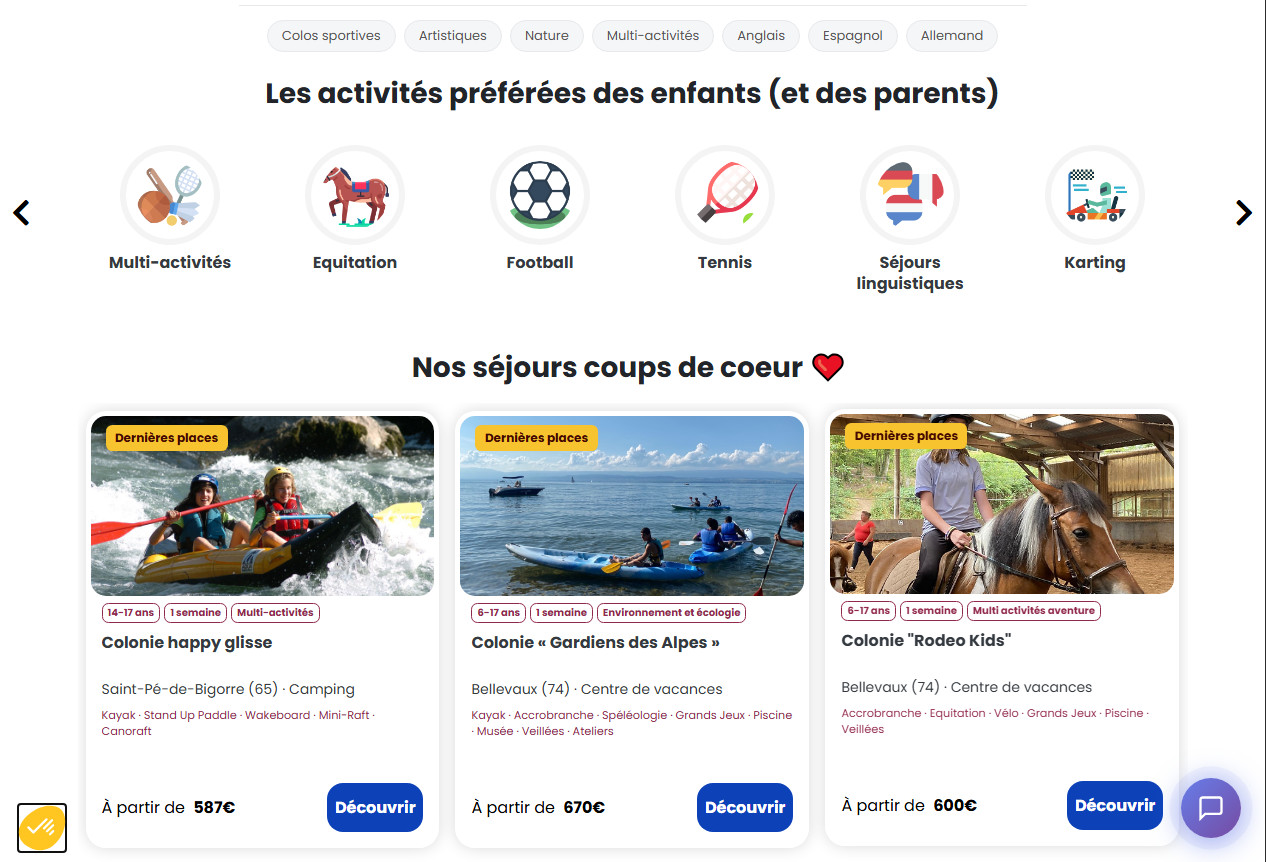Choose the Football soccer ball icon
This screenshot has width=1266, height=862.
pos(540,195)
